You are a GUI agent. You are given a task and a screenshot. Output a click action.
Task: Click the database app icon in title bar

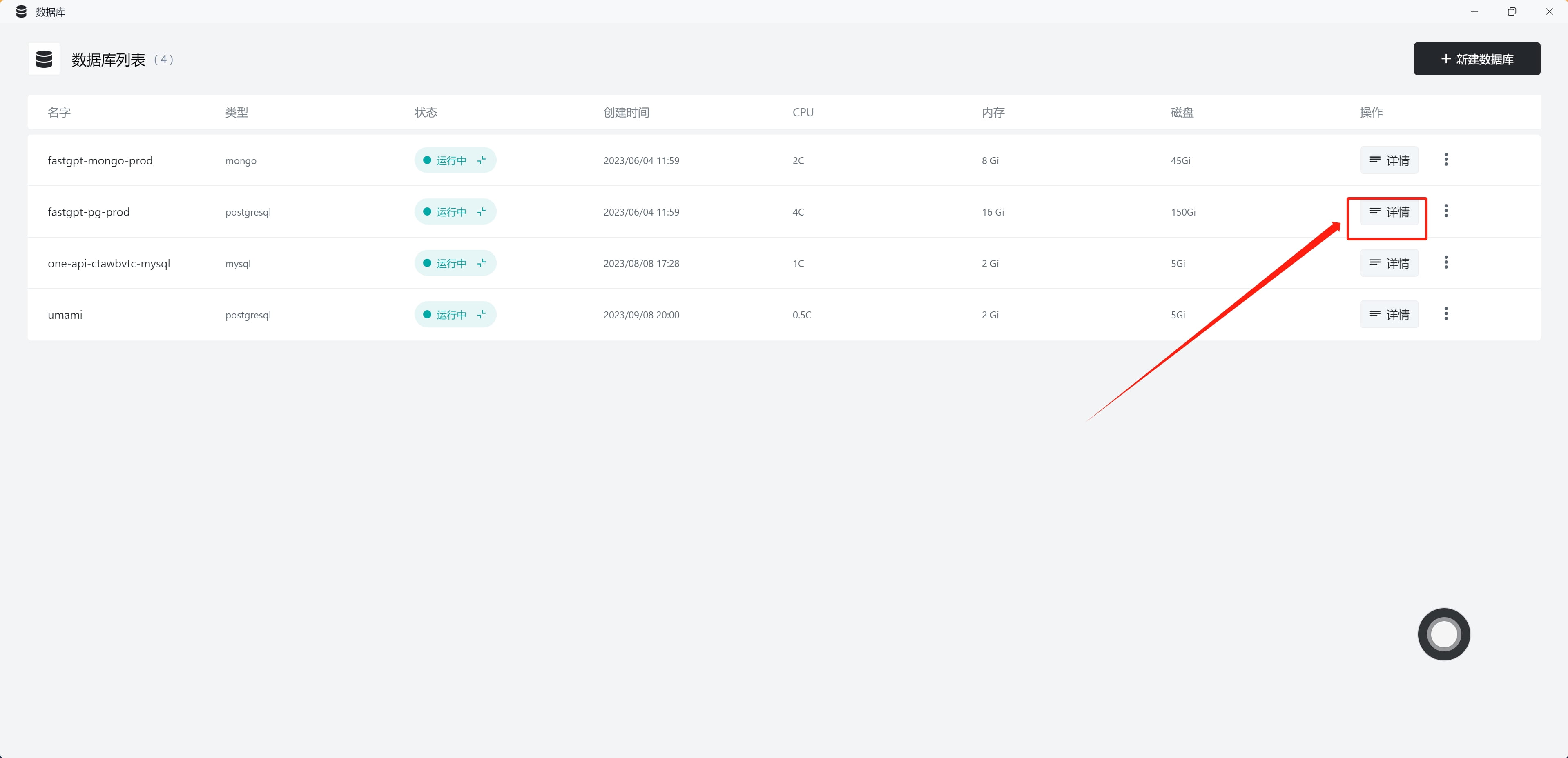click(21, 11)
